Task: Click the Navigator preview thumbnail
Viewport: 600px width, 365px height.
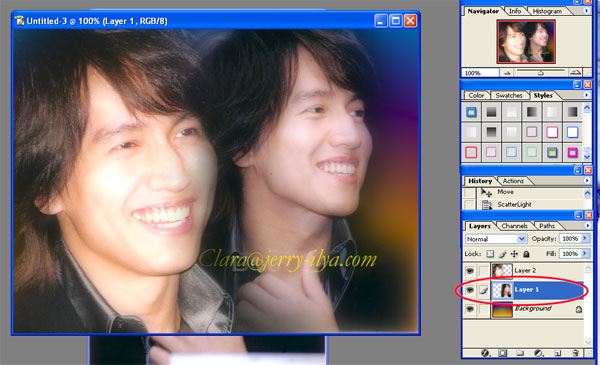Action: (x=526, y=42)
